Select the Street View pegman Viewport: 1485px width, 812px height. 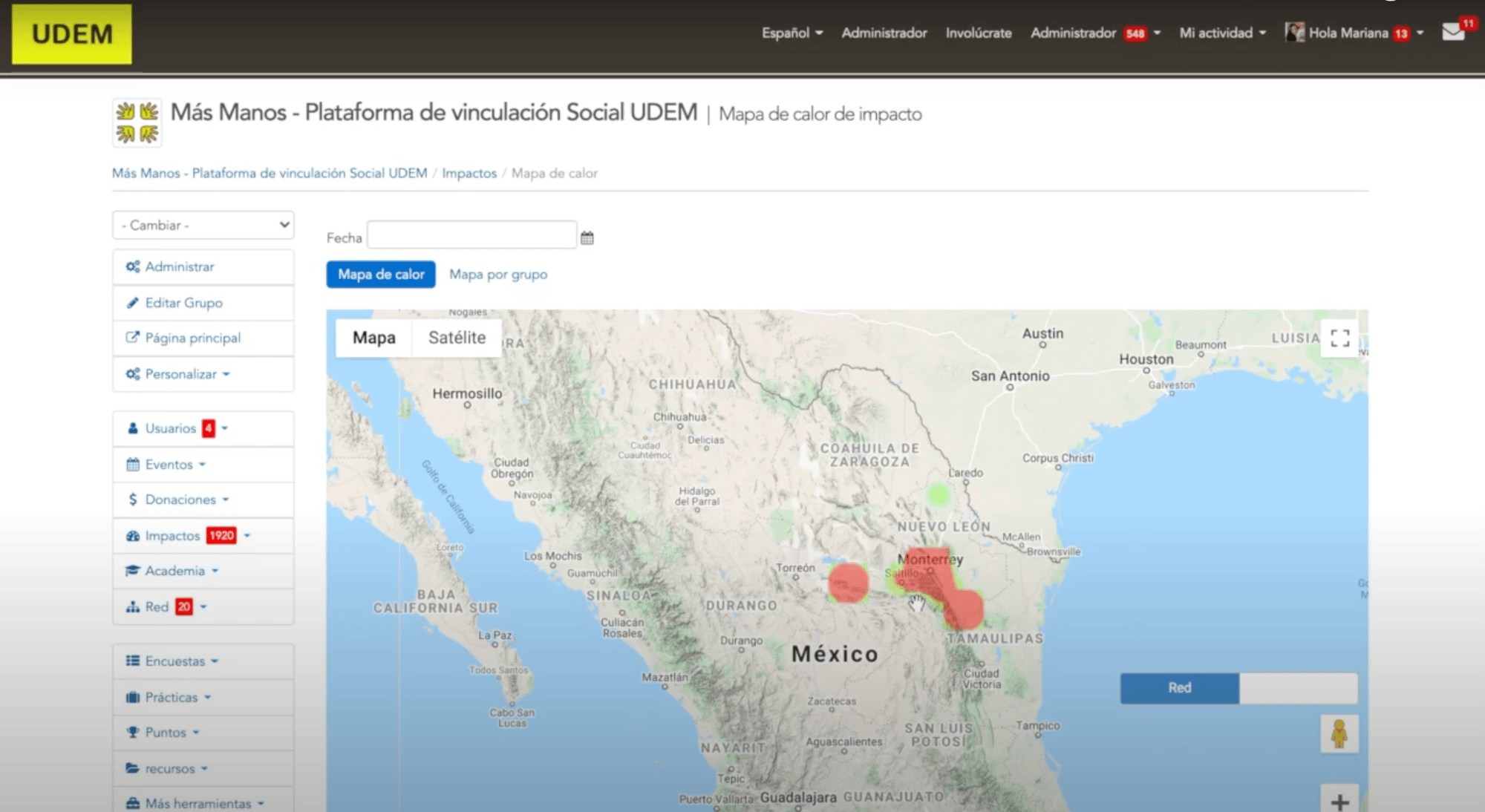coord(1339,734)
